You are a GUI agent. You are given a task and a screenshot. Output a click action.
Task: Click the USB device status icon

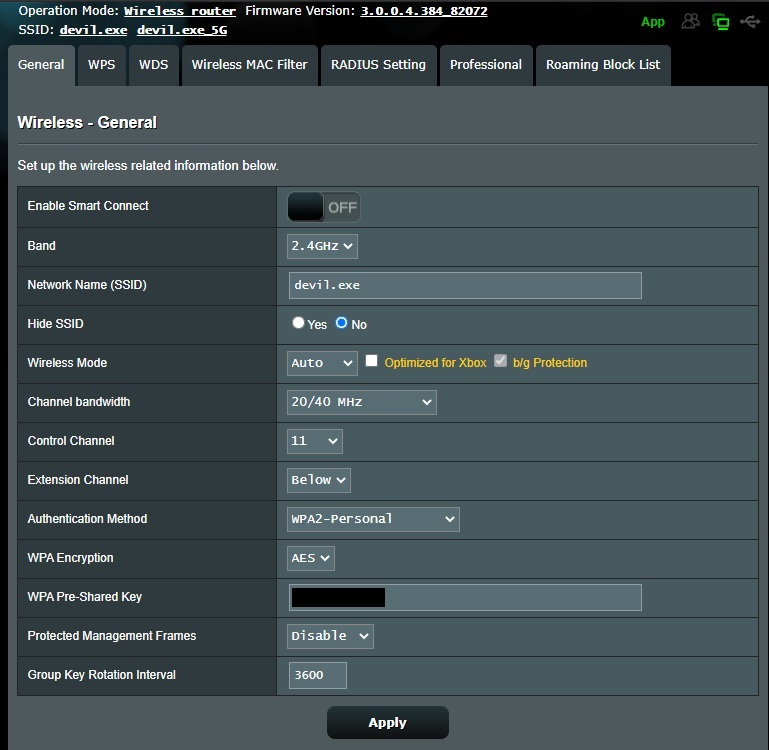point(750,21)
